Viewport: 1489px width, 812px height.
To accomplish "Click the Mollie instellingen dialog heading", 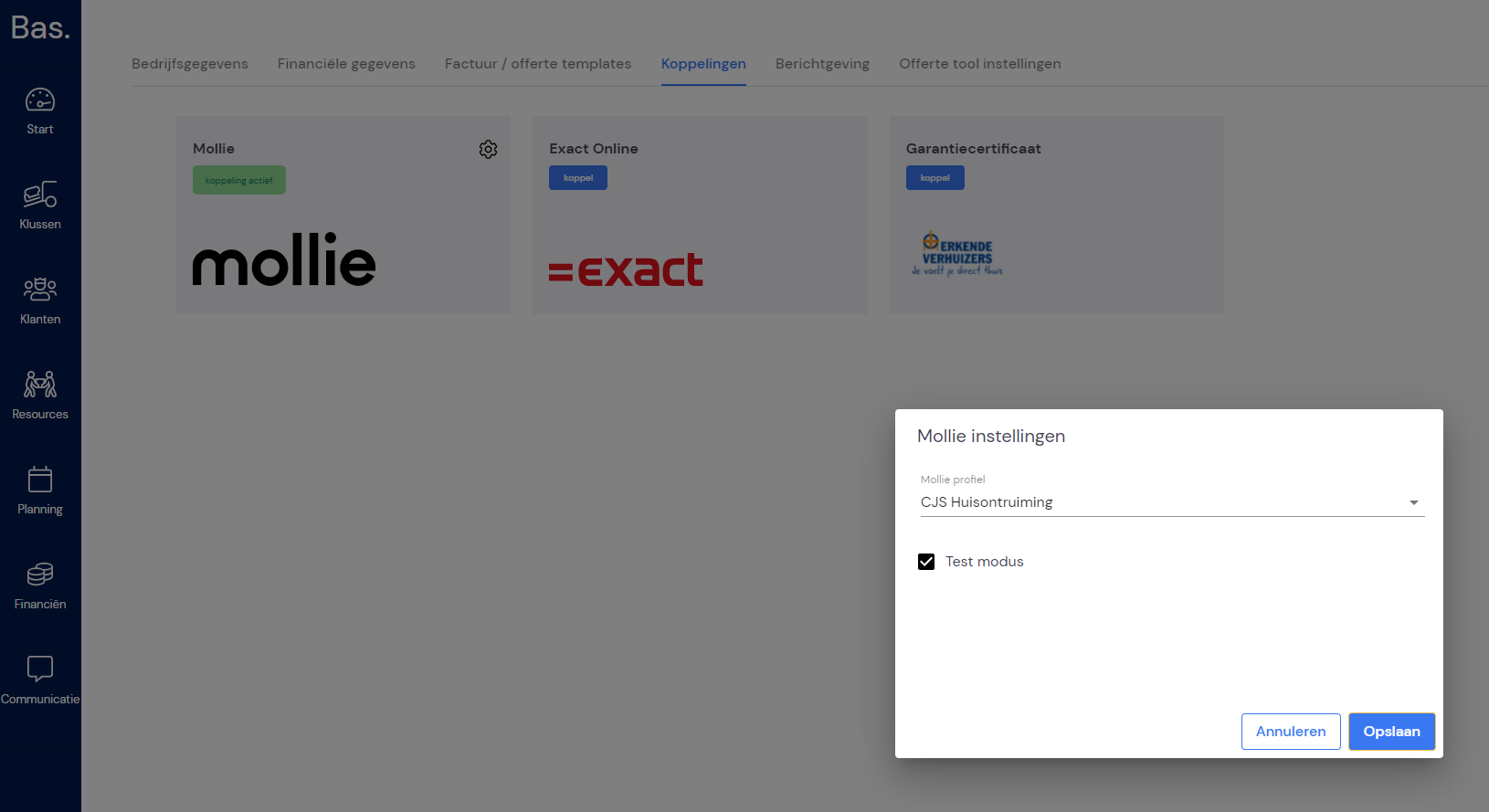I will (x=991, y=437).
